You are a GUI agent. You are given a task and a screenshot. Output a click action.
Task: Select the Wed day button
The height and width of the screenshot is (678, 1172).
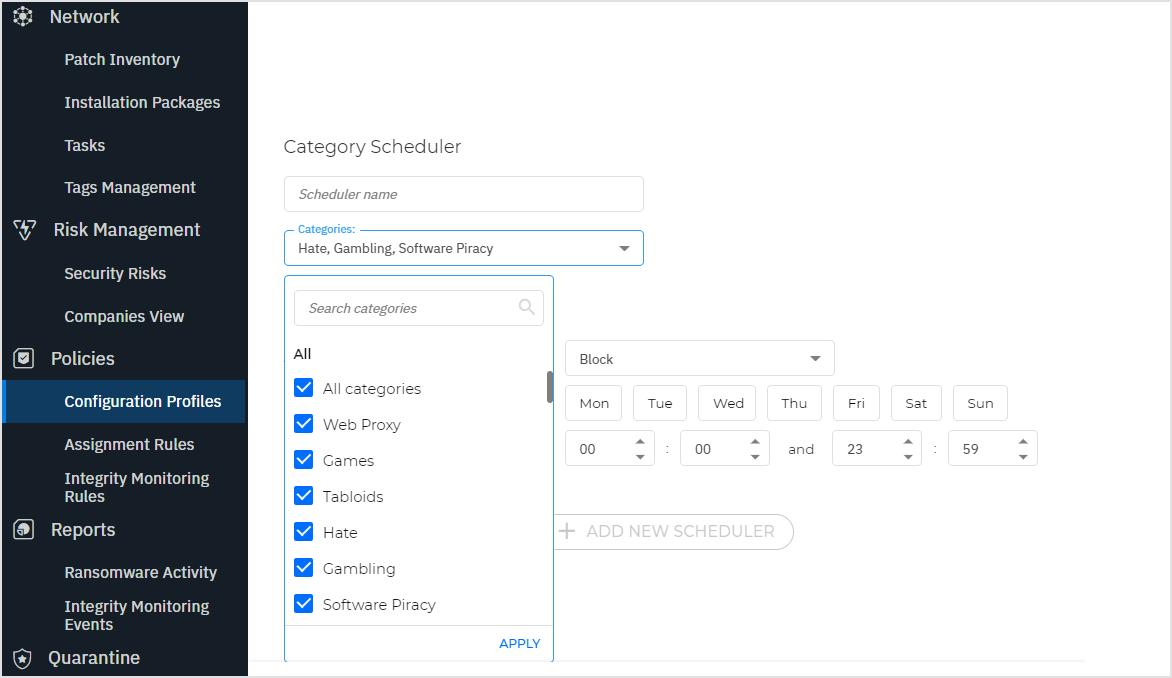pyautogui.click(x=728, y=403)
